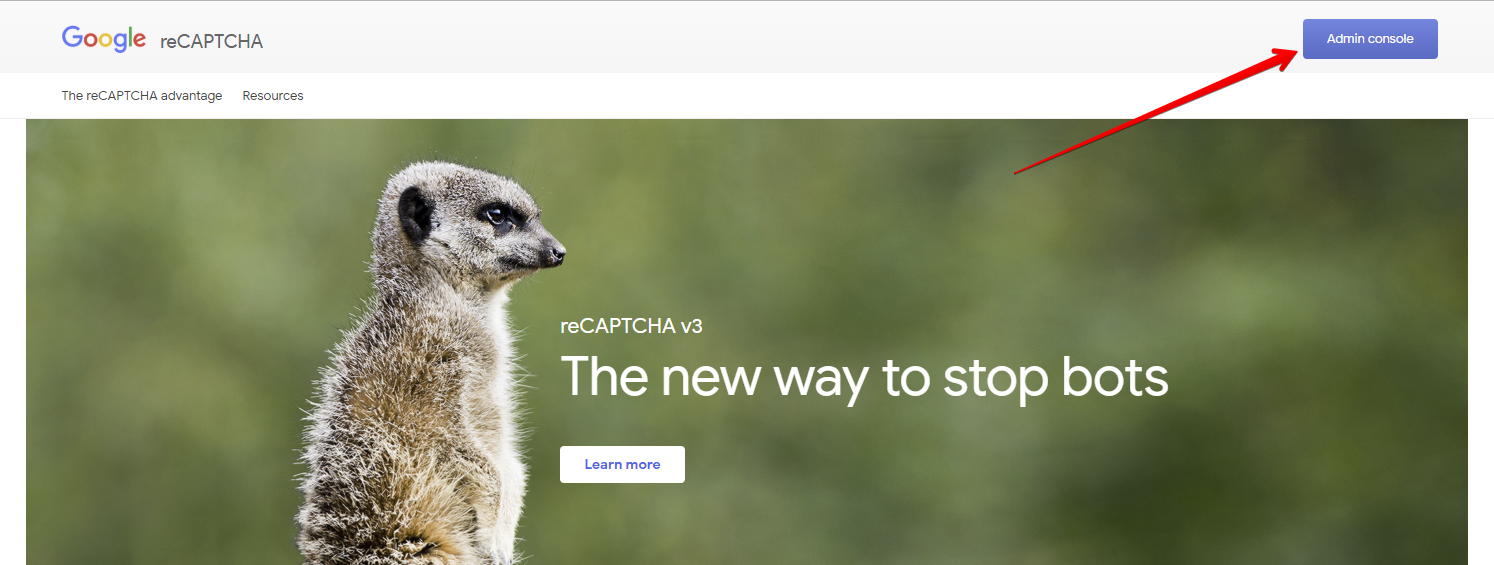1494x565 pixels.
Task: Click the Google logo
Action: coord(104,39)
